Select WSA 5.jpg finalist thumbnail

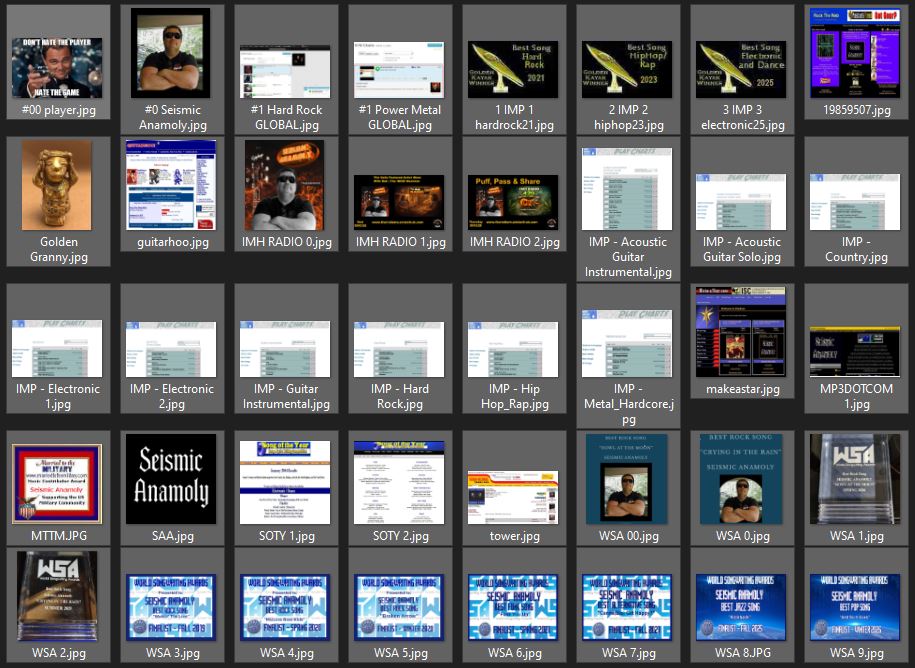399,607
